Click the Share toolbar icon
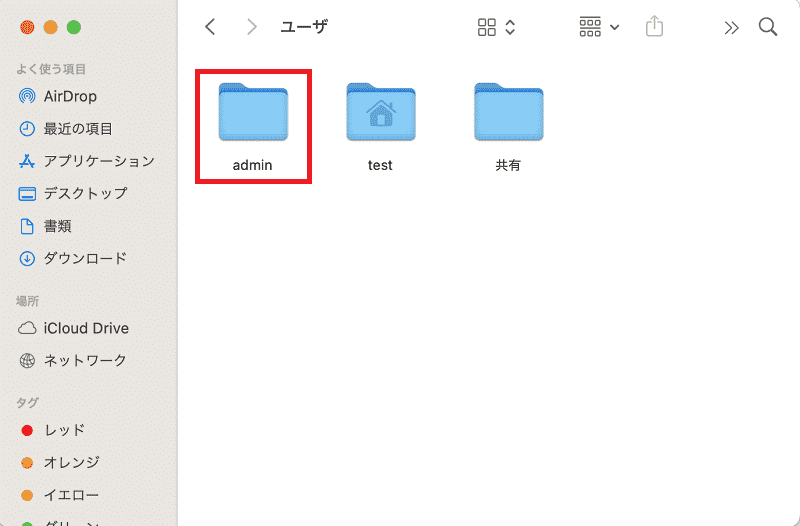The width and height of the screenshot is (800, 526). pos(654,26)
